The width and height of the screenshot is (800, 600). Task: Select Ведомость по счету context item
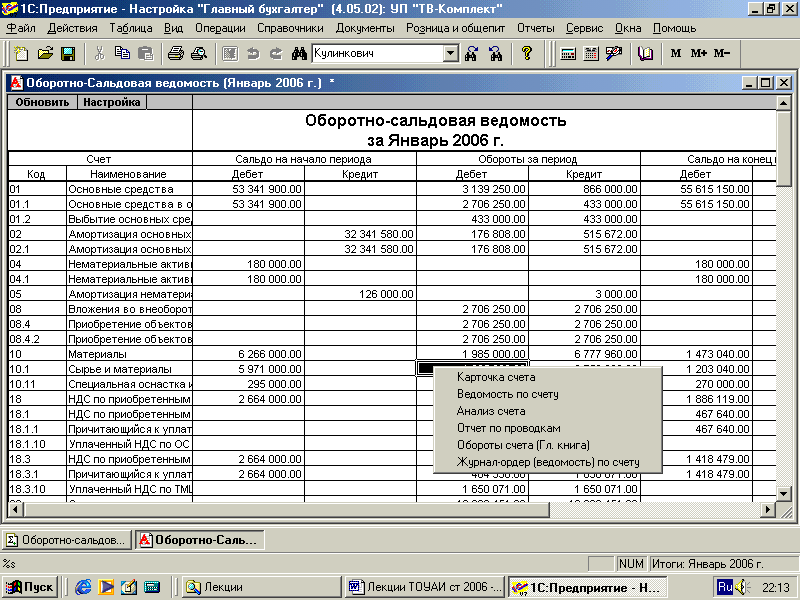click(x=508, y=394)
